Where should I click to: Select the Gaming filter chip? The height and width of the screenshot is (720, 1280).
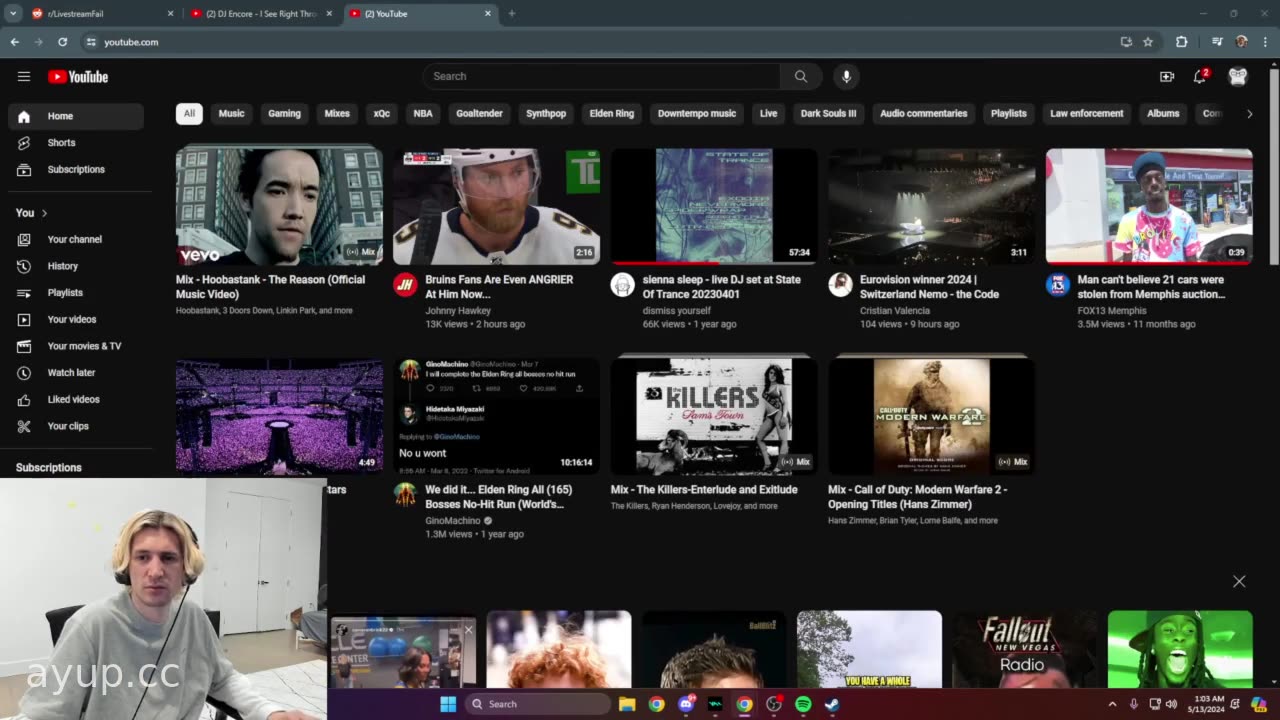(284, 114)
